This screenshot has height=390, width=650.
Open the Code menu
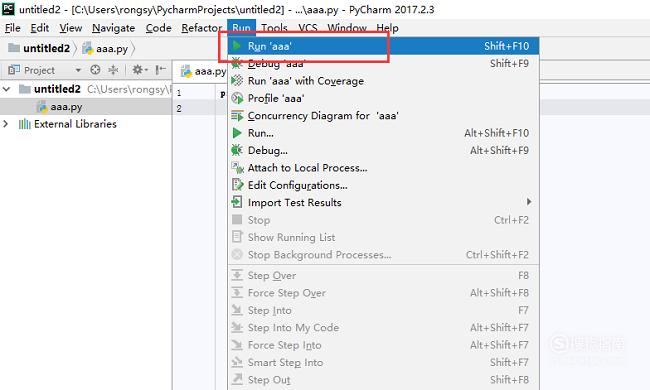tap(158, 28)
